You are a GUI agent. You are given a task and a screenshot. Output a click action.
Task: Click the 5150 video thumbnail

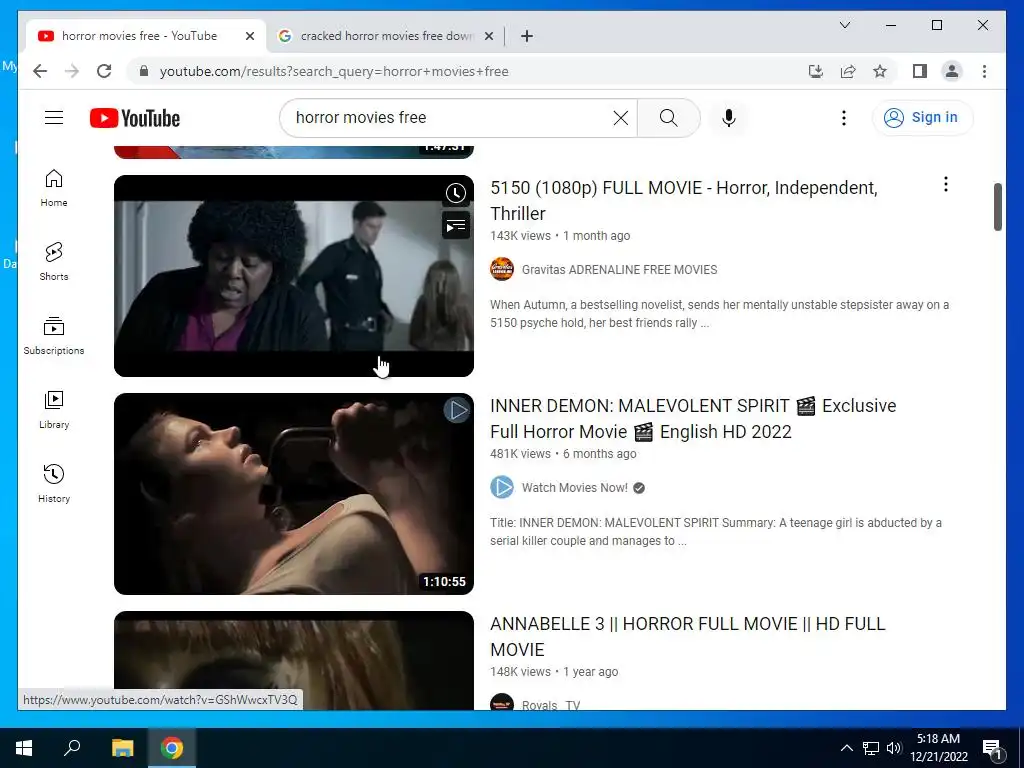click(x=294, y=276)
